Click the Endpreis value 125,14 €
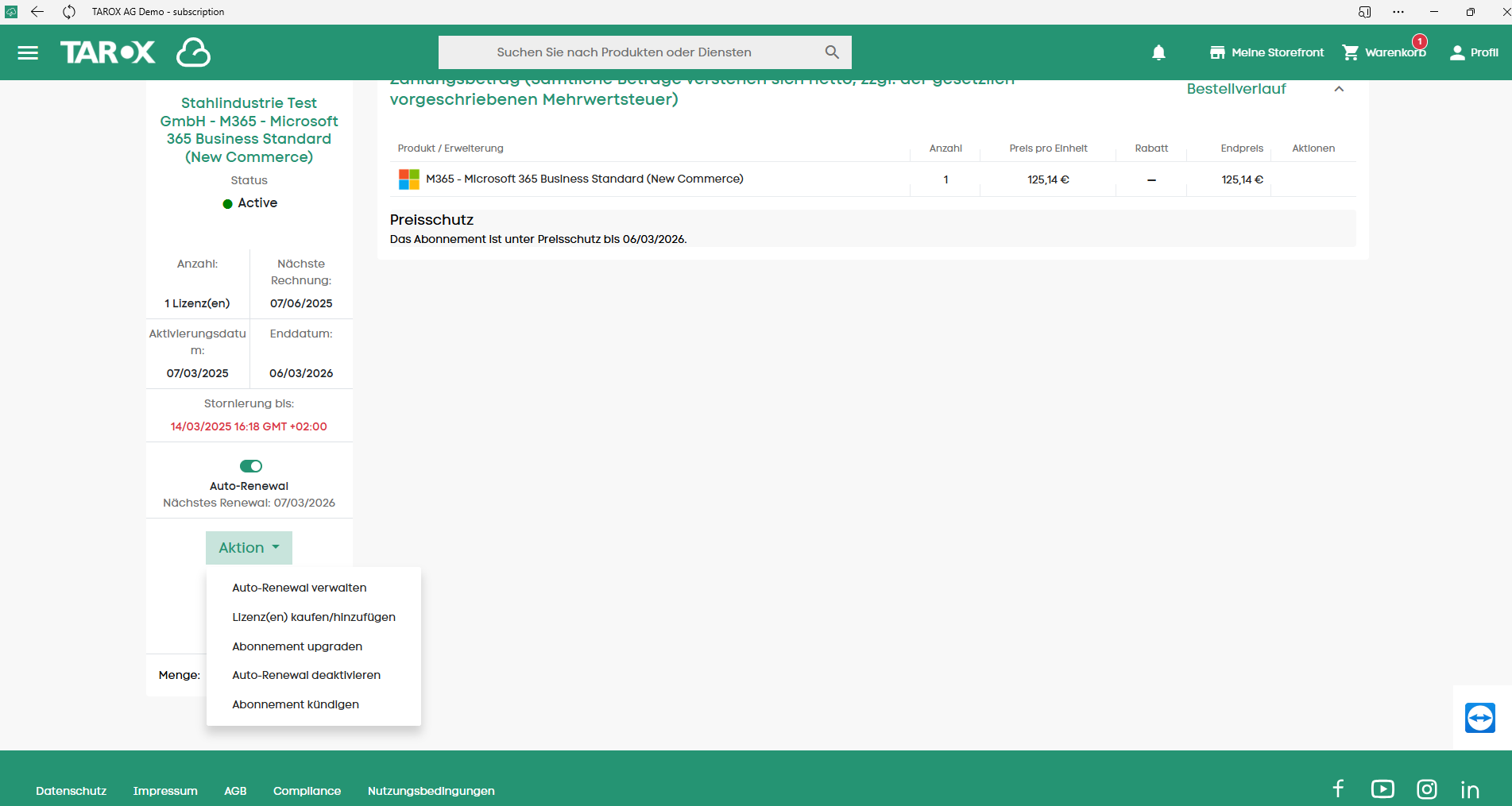 pos(1242,179)
